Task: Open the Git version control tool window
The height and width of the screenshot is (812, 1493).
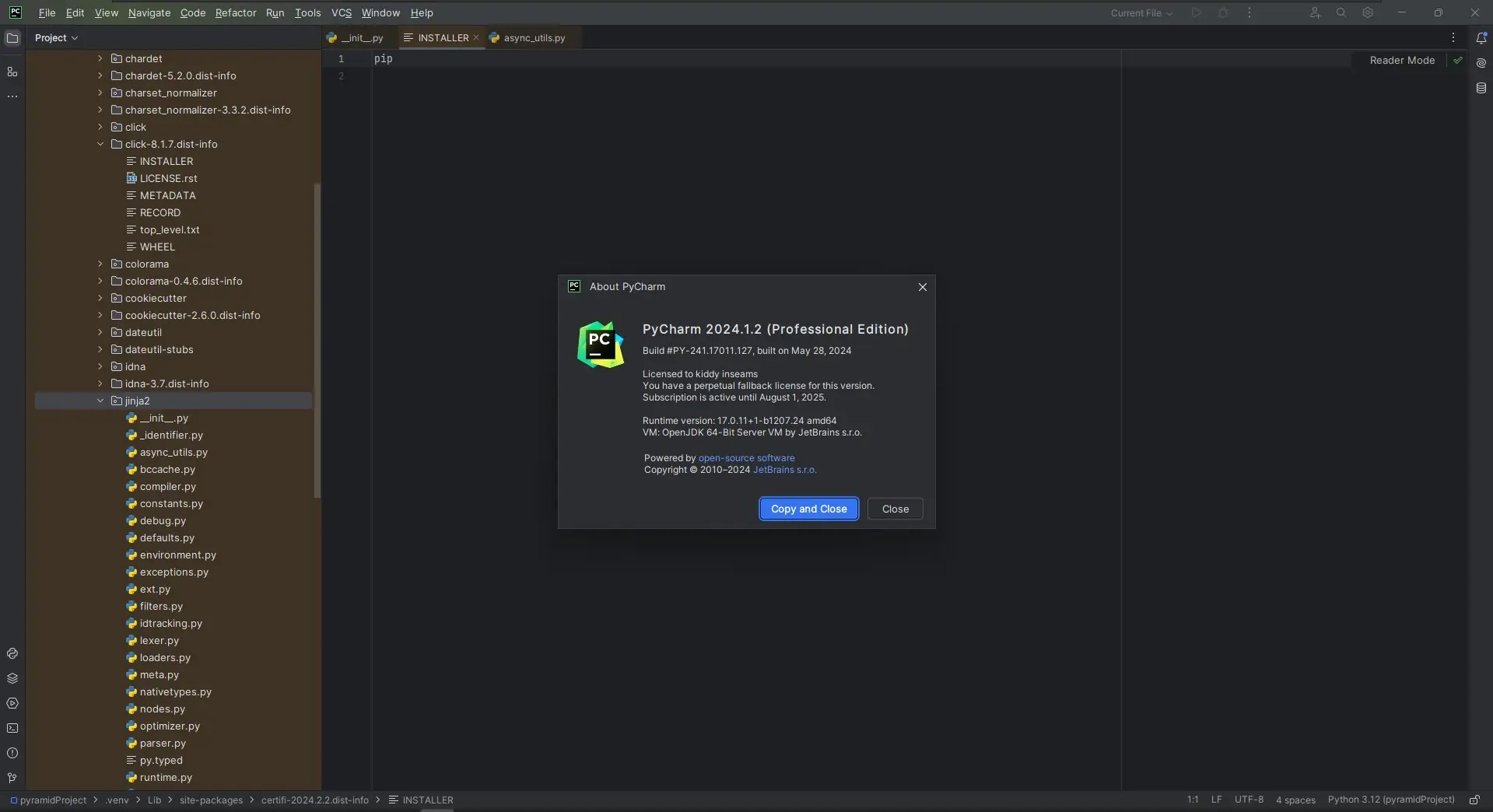Action: pyautogui.click(x=12, y=778)
